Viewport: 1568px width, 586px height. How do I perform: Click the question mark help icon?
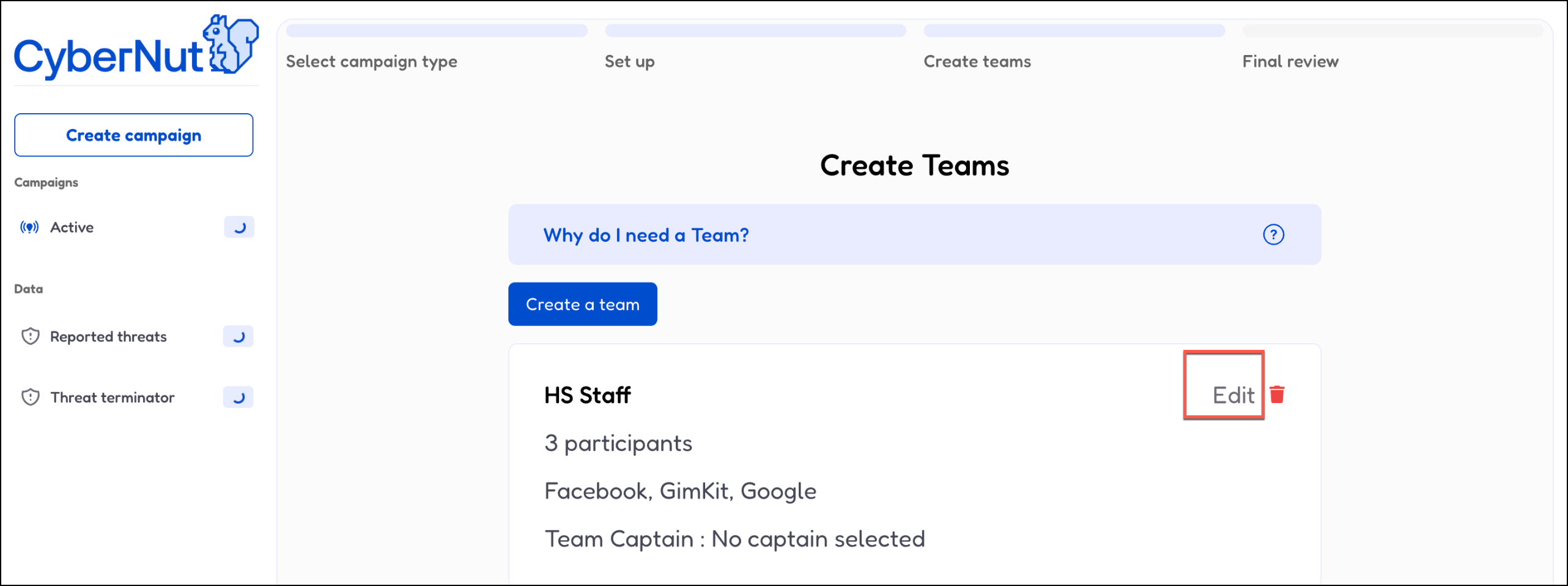point(1273,235)
